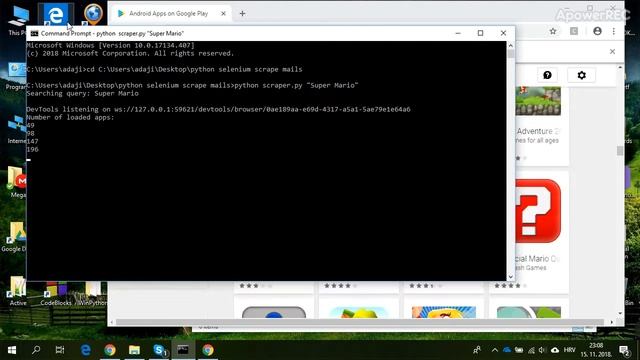This screenshot has height=360, width=640.
Task: Open taskbar search magnifier
Action: tap(36, 350)
